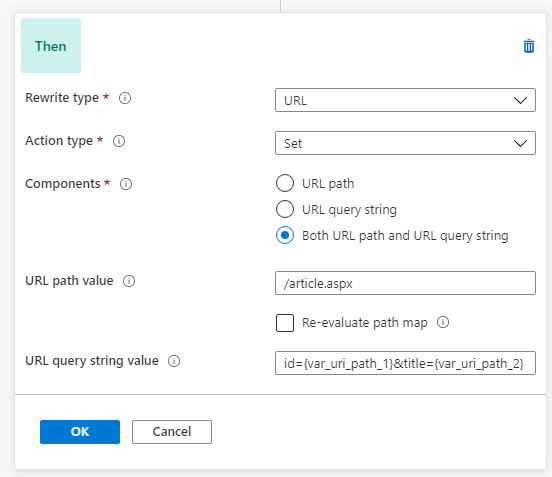Show info for URL query string value
Image resolution: width=552 pixels, height=477 pixels.
[174, 361]
